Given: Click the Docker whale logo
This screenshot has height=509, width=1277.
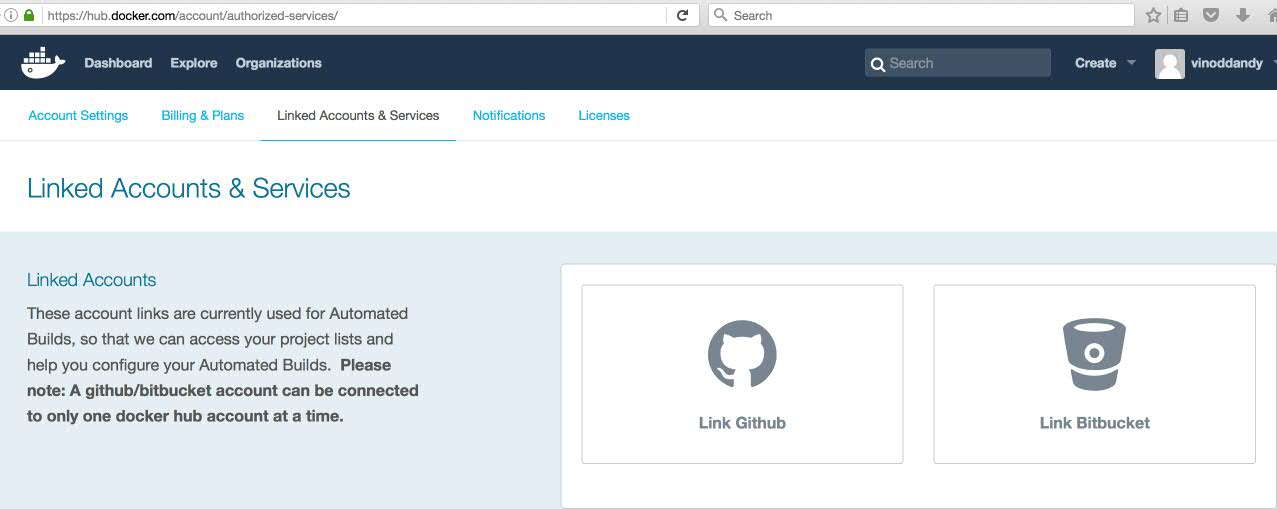Looking at the screenshot, I should pos(43,62).
